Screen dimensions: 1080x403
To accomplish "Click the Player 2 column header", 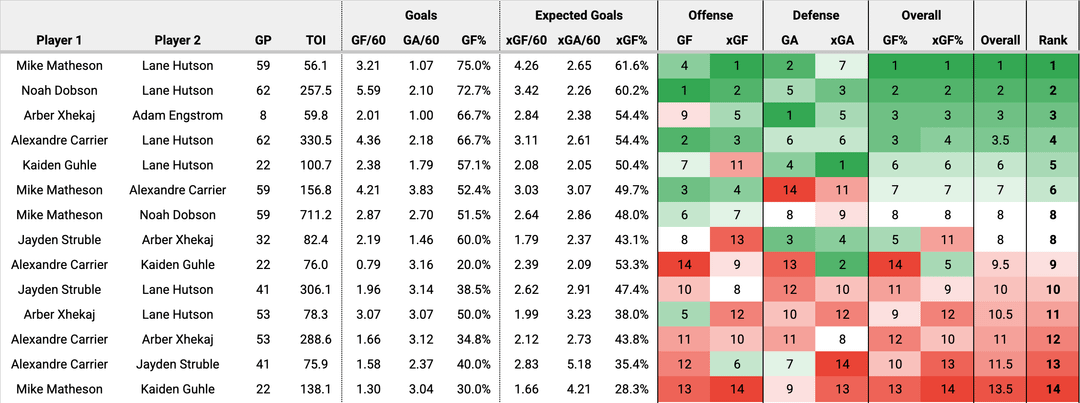I will (177, 41).
